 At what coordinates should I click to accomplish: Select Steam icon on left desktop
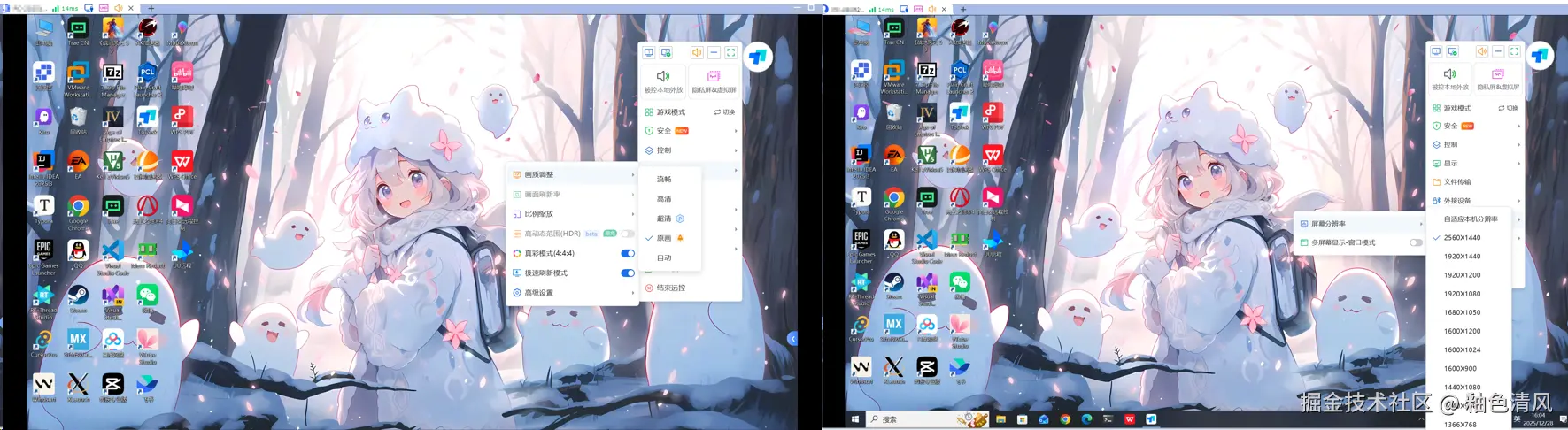[x=78, y=298]
